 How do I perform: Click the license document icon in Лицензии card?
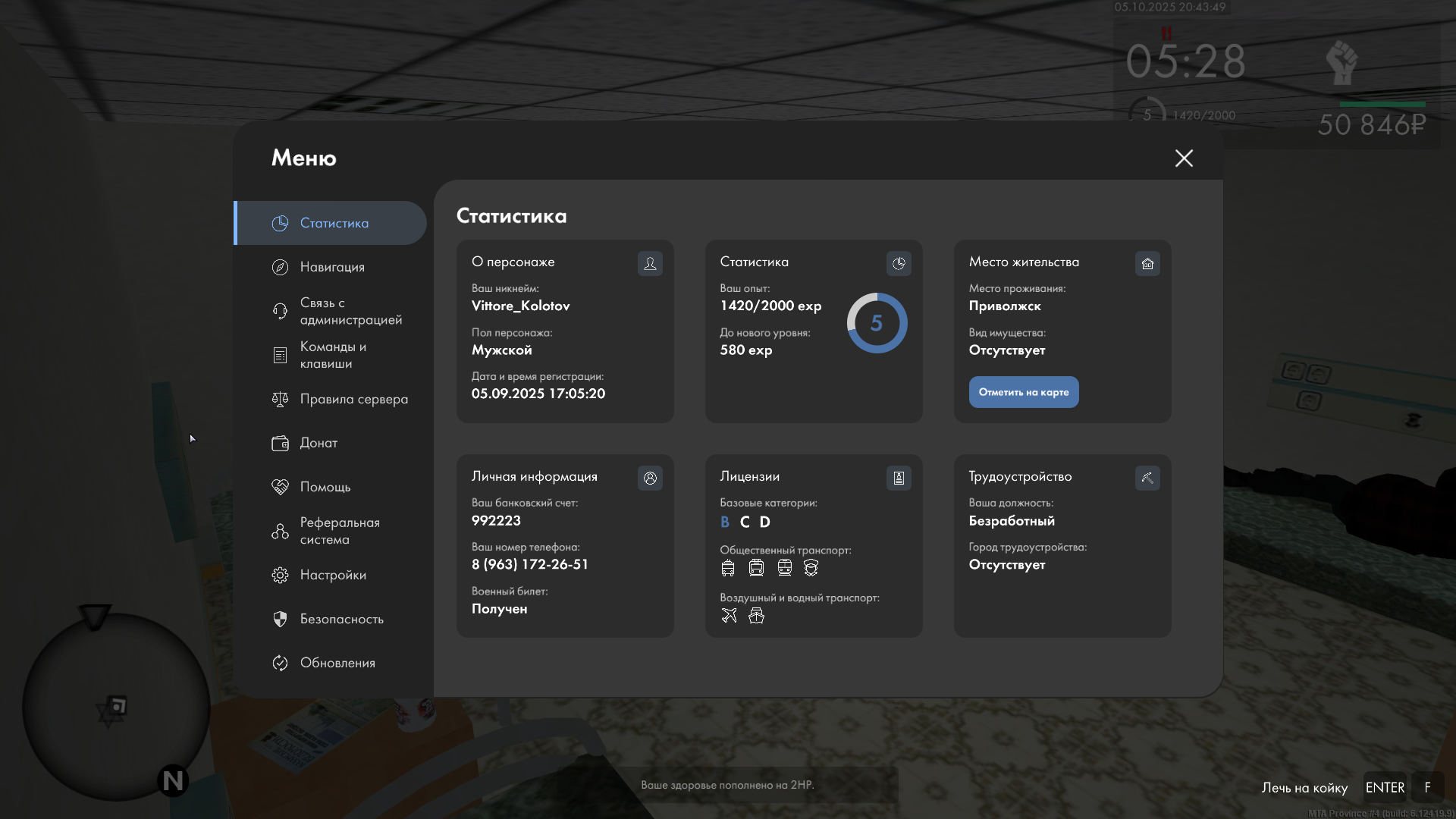click(x=899, y=478)
